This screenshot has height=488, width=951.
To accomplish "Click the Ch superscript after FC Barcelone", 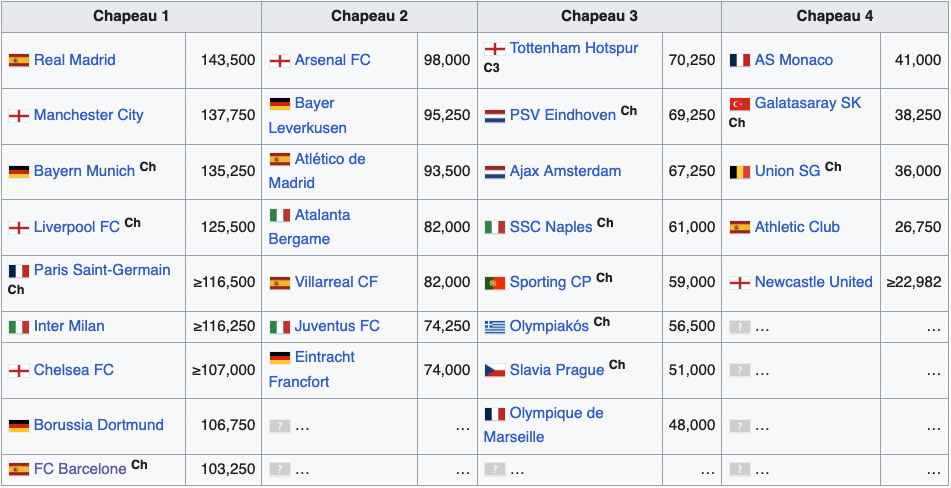I will [139, 464].
